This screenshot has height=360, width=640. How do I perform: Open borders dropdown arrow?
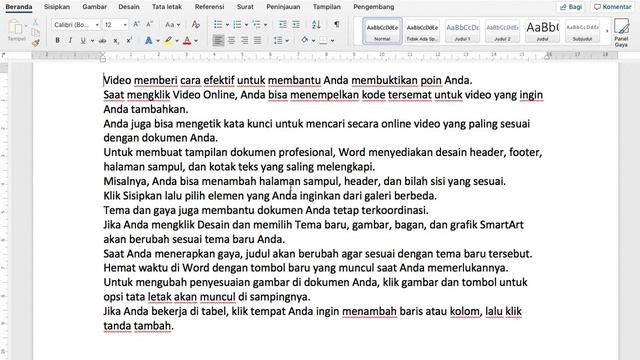(x=332, y=41)
